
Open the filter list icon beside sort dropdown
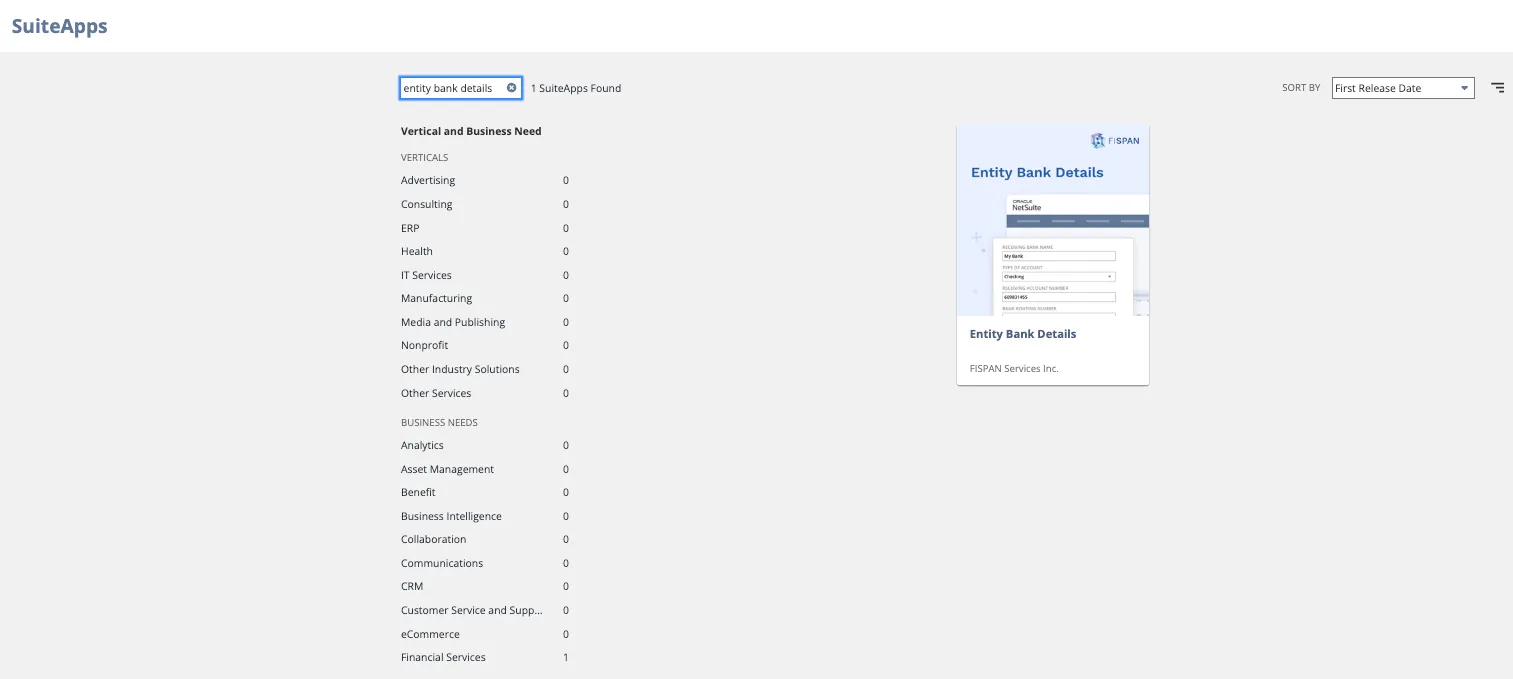click(x=1498, y=88)
